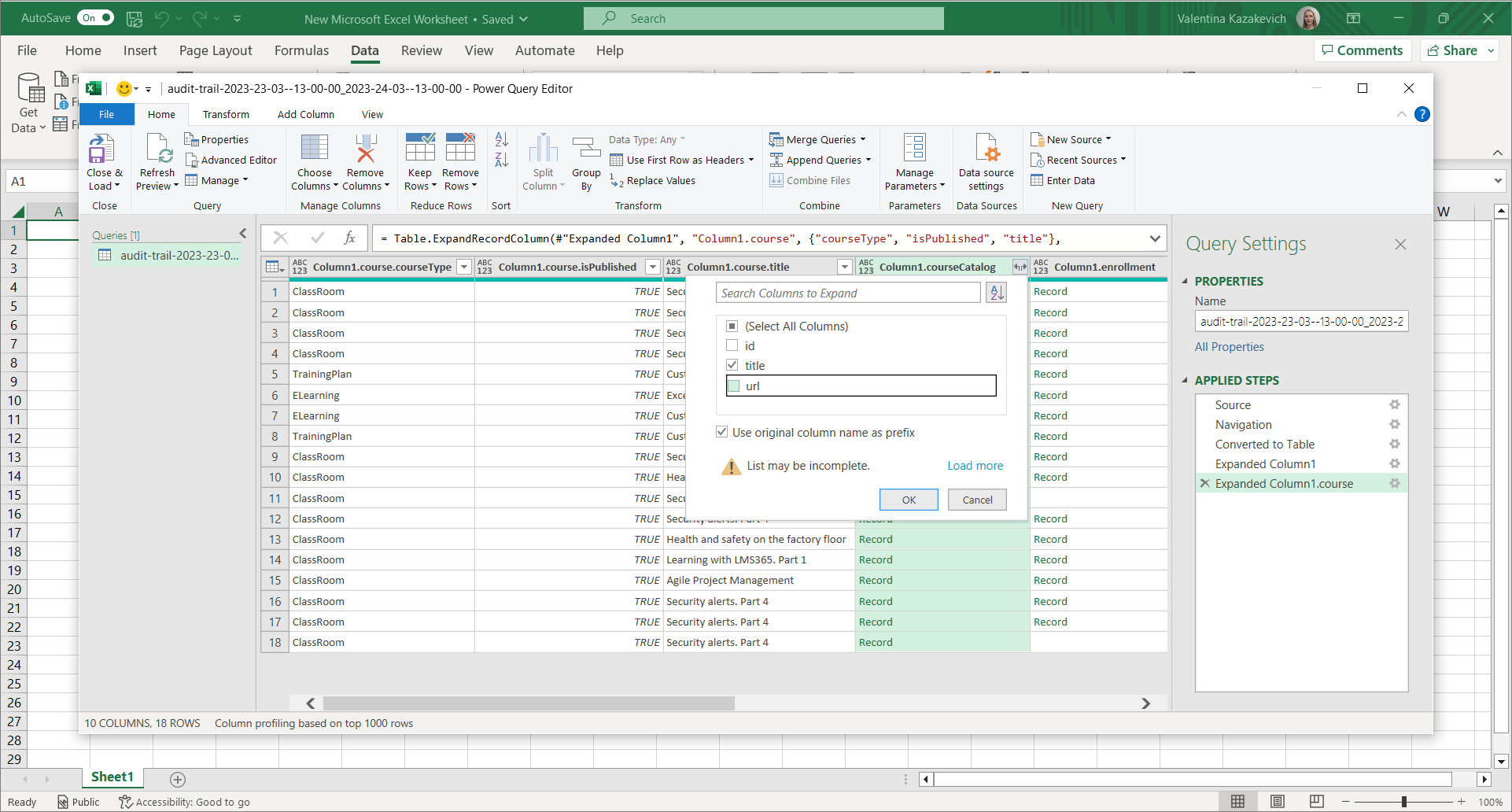Toggle Use original column name as prefix
The height and width of the screenshot is (812, 1512).
721,432
